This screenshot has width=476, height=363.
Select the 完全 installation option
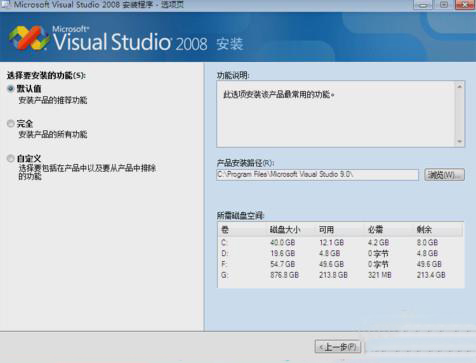click(11, 124)
